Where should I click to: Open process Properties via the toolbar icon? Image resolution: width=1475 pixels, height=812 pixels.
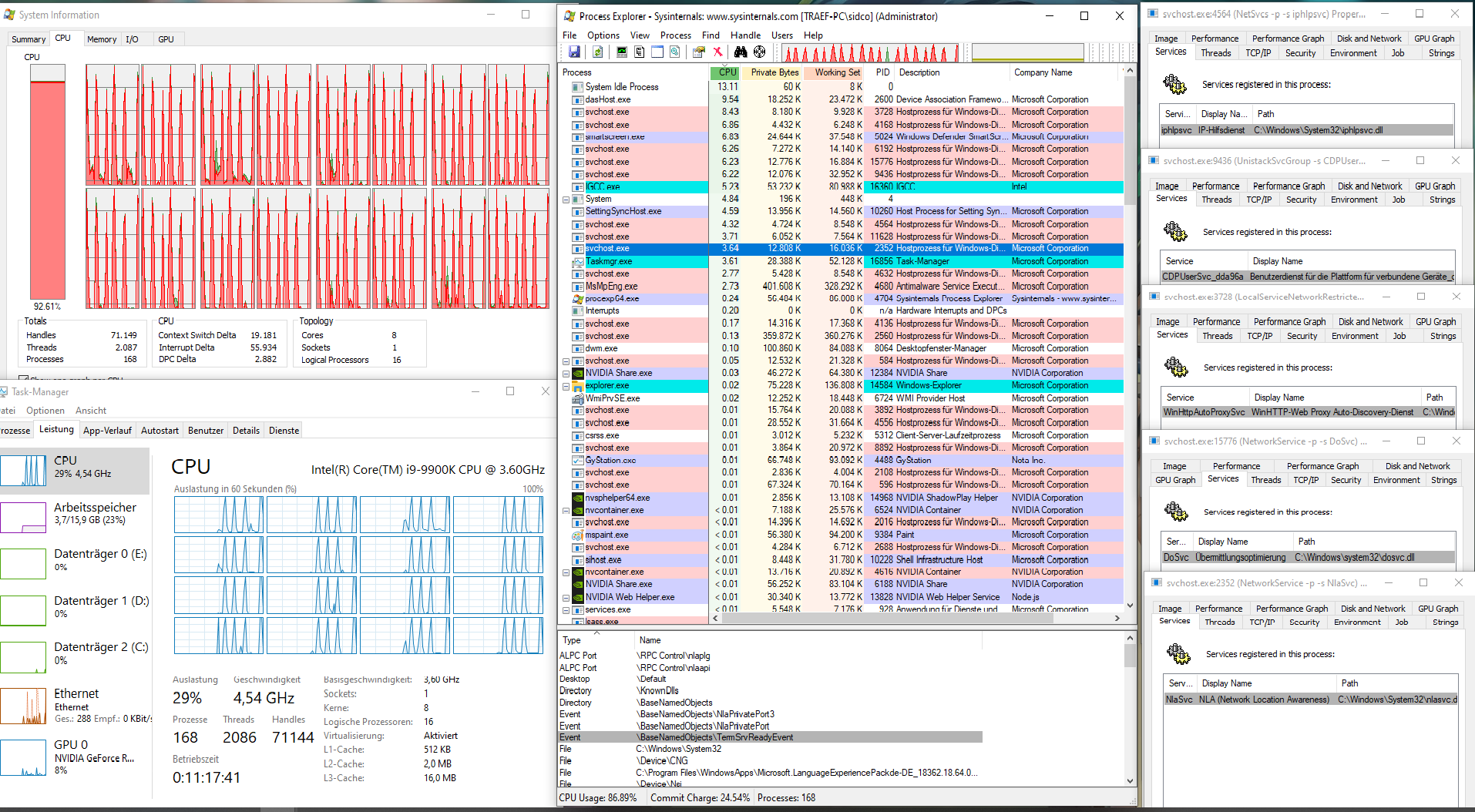698,52
